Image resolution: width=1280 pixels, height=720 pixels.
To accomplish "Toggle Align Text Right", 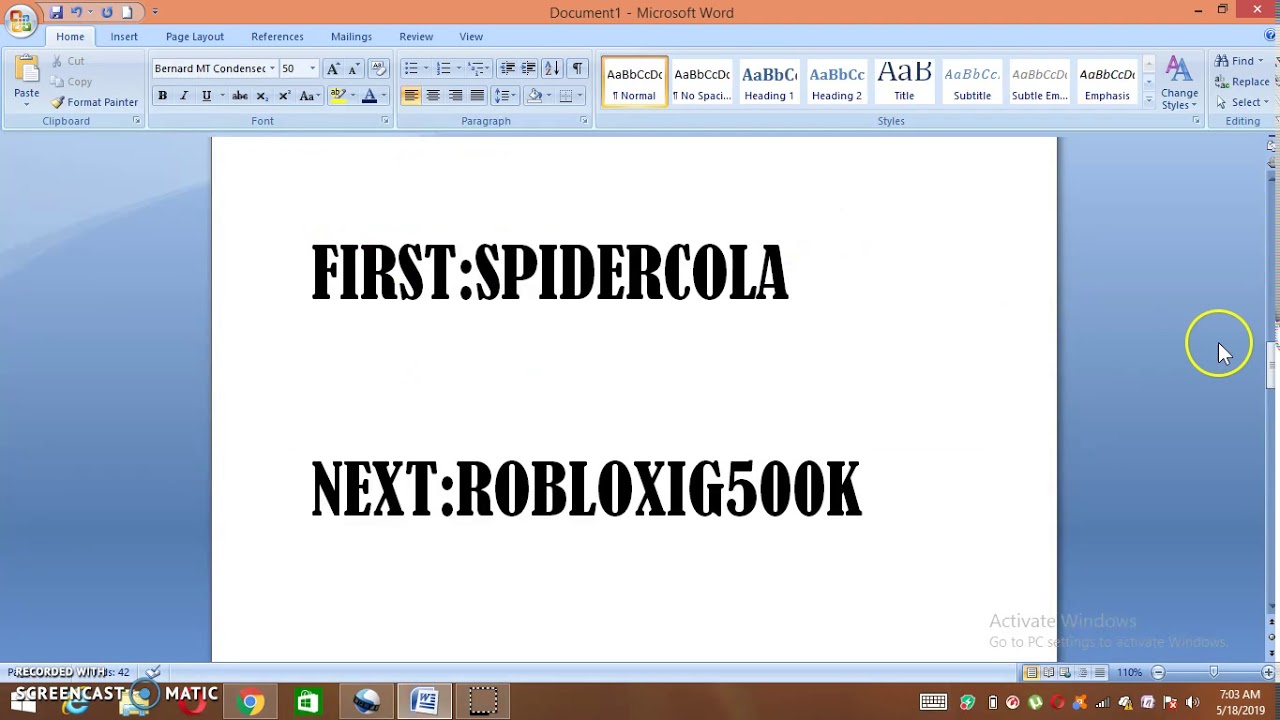I will (x=455, y=96).
